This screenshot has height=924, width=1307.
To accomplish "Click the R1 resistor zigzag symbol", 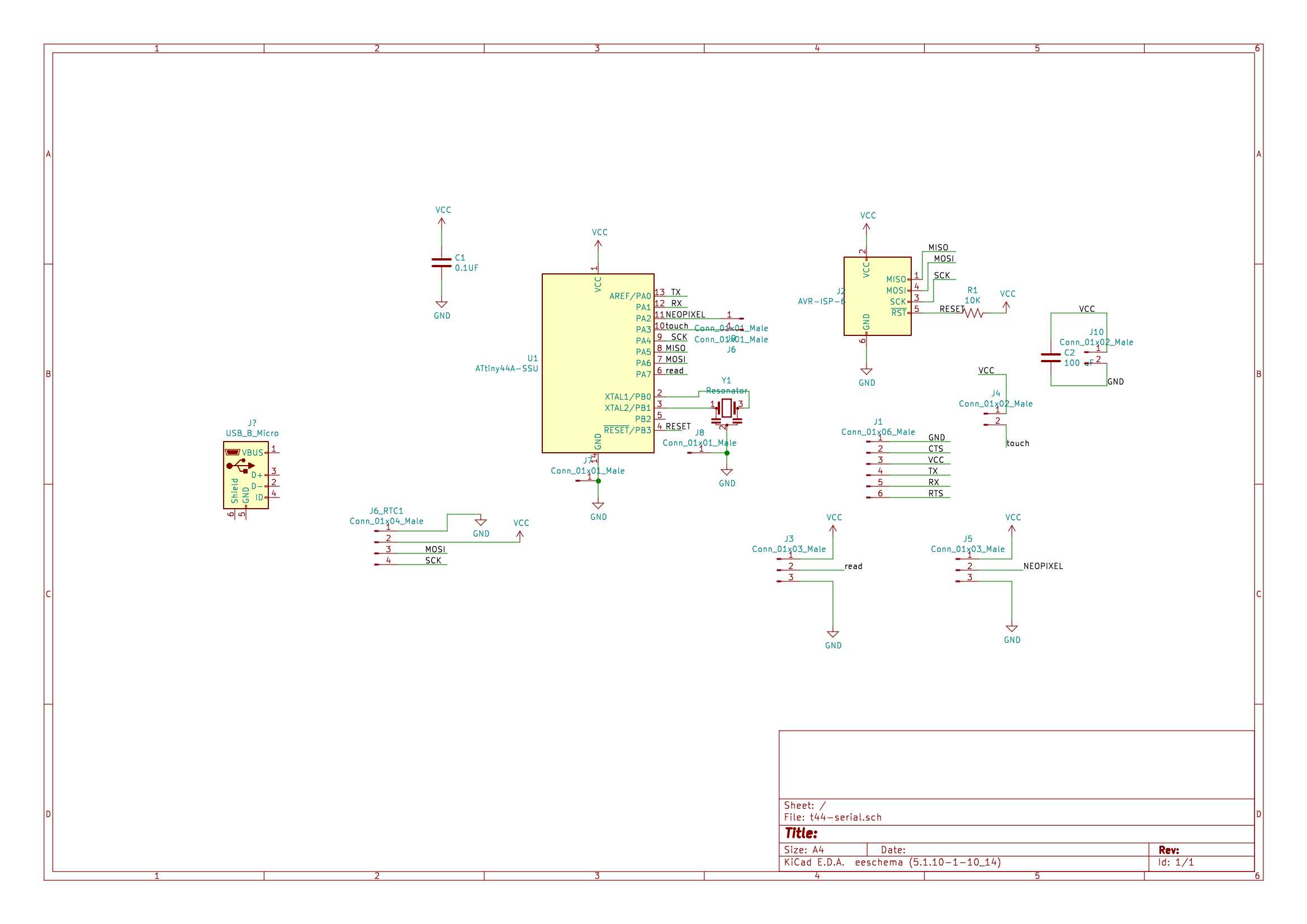I will click(x=974, y=313).
